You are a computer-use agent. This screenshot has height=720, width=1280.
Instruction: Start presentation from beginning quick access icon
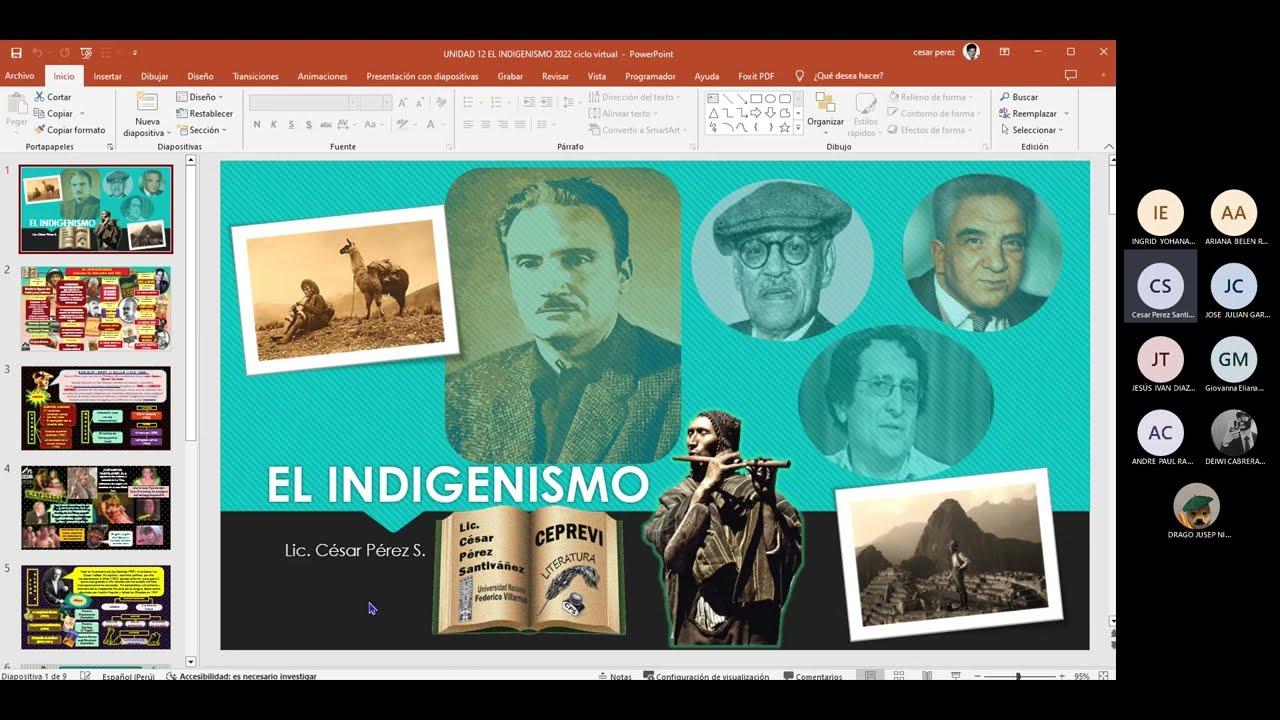click(86, 53)
